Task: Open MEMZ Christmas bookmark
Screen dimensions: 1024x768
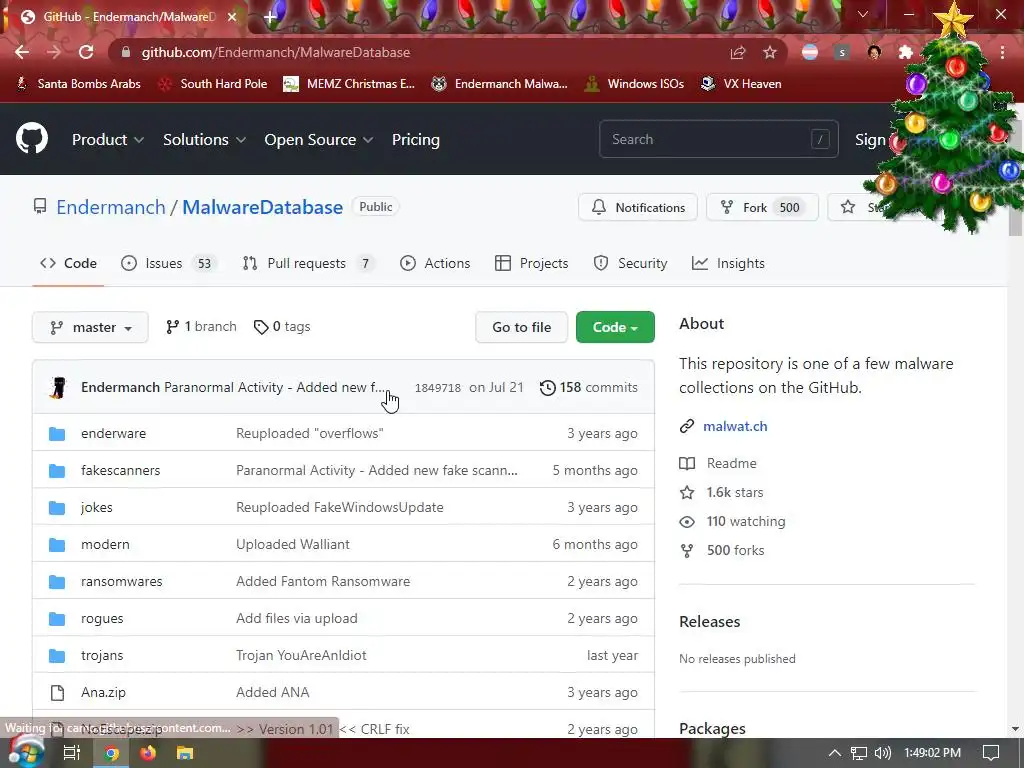Action: pos(349,84)
